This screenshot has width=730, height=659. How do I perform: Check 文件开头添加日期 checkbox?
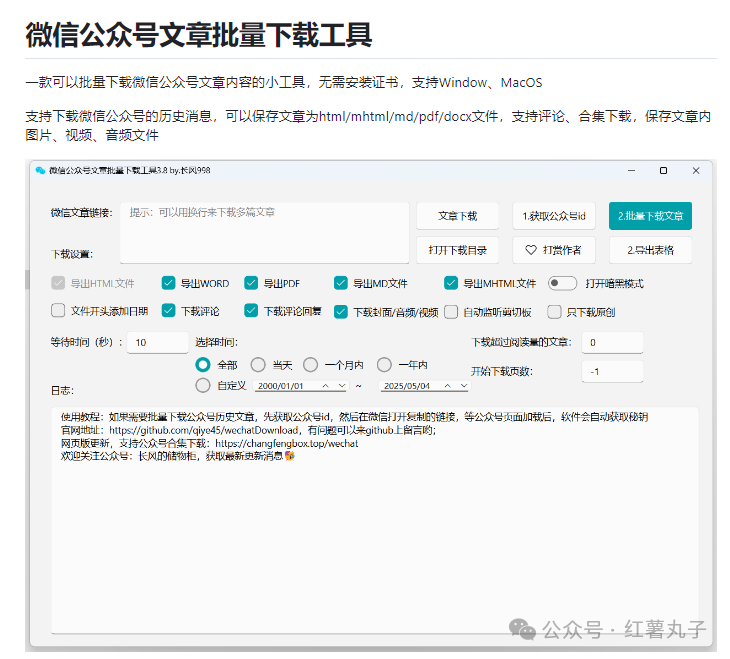click(58, 310)
